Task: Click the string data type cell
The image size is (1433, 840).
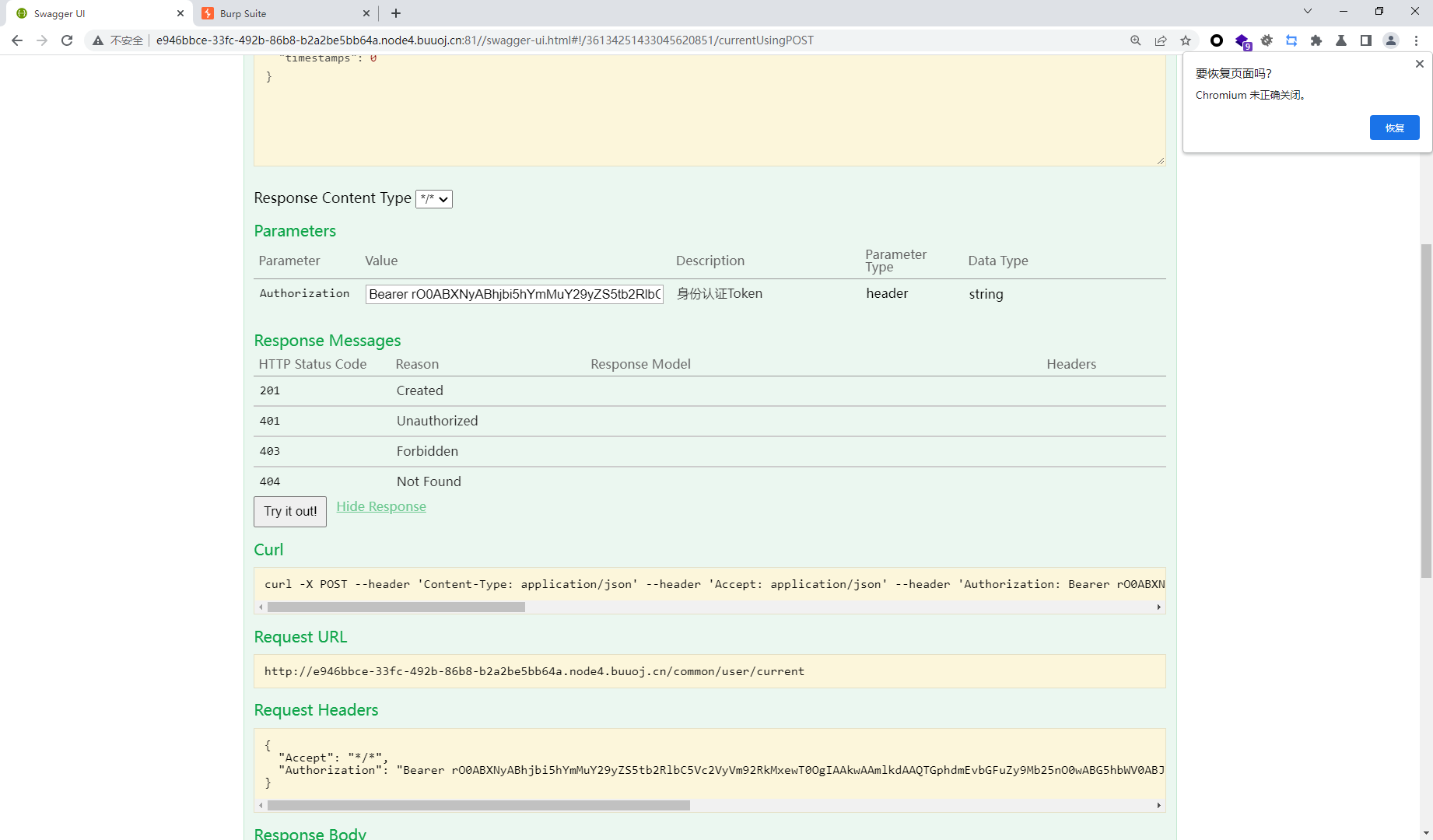Action: (986, 294)
